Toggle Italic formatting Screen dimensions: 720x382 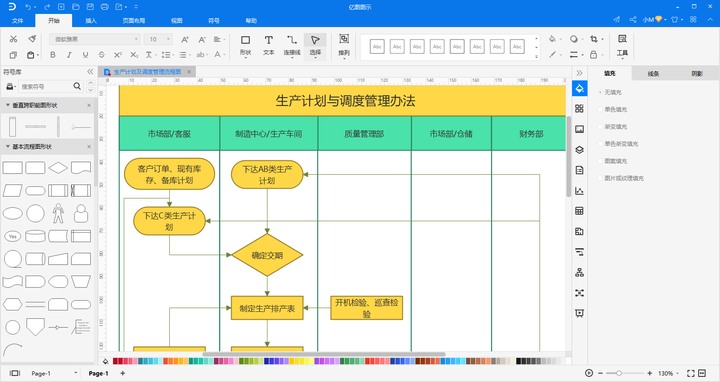tap(69, 55)
